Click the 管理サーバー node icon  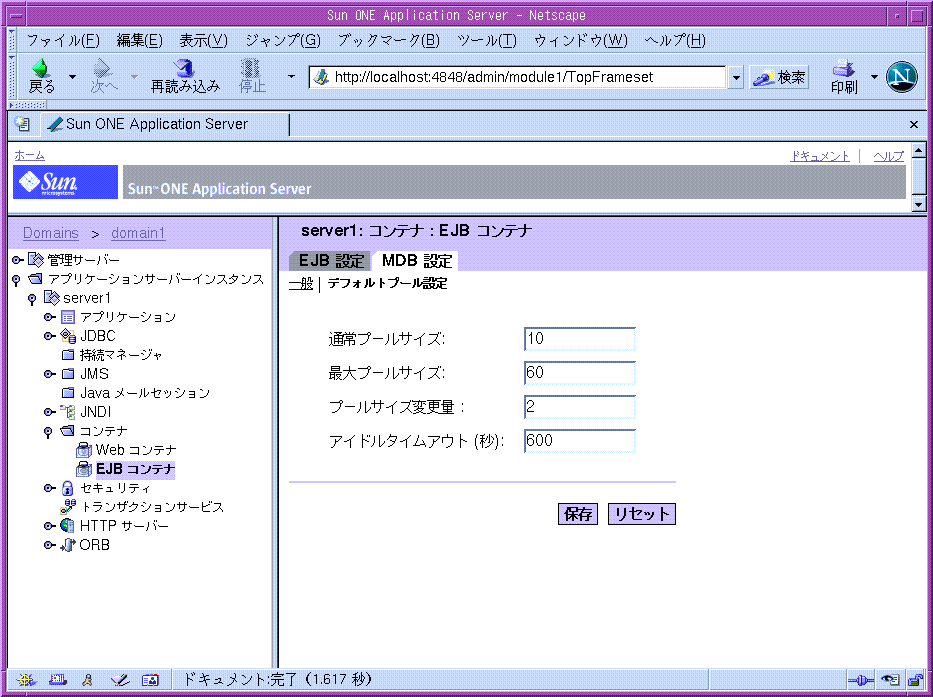(36, 260)
